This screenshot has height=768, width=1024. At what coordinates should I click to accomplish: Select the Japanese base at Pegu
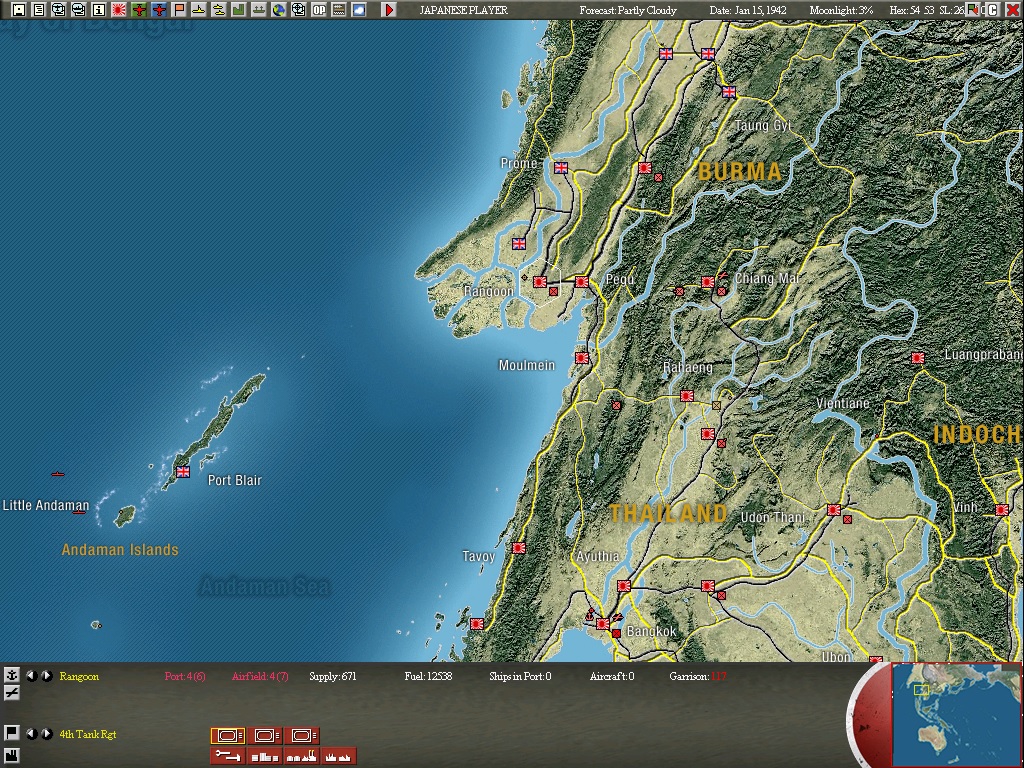pyautogui.click(x=582, y=282)
